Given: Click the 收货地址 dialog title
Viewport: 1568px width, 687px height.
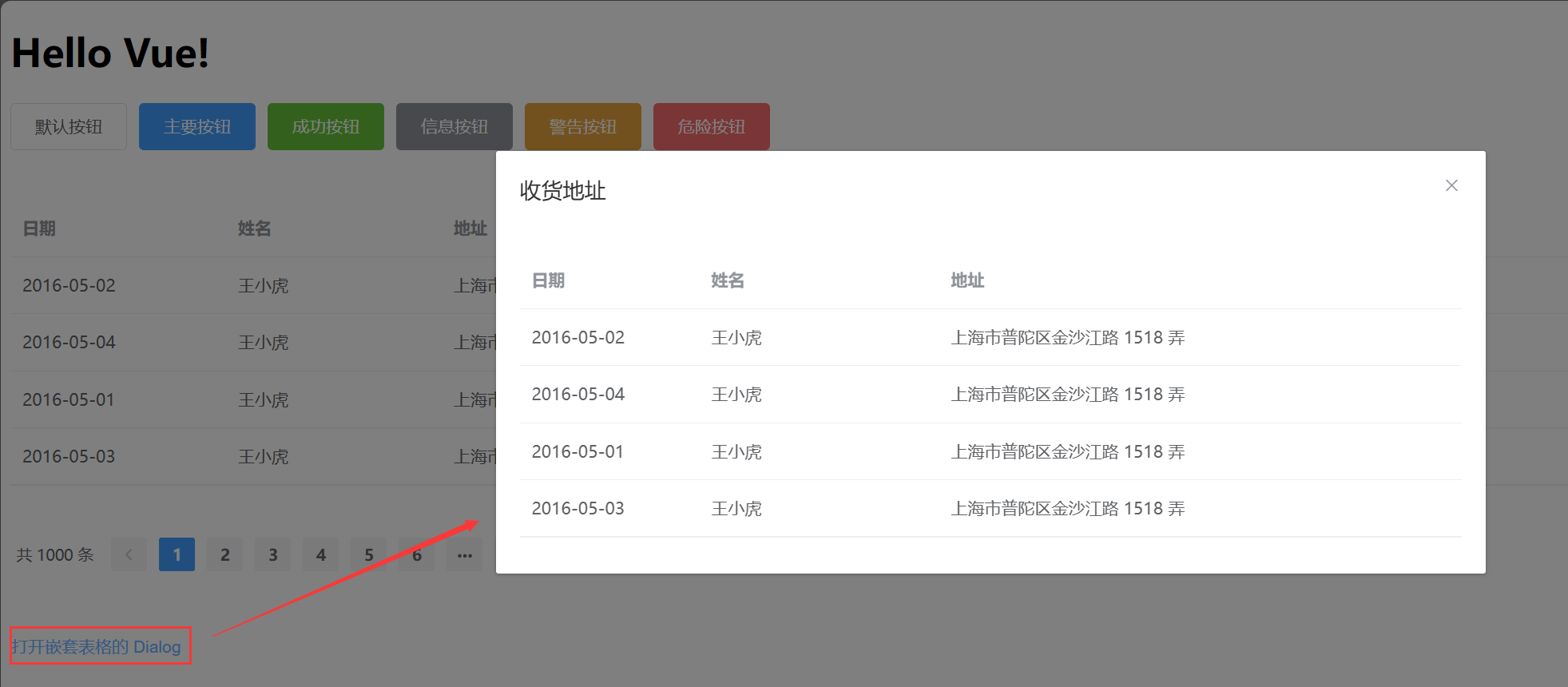Looking at the screenshot, I should [x=562, y=191].
